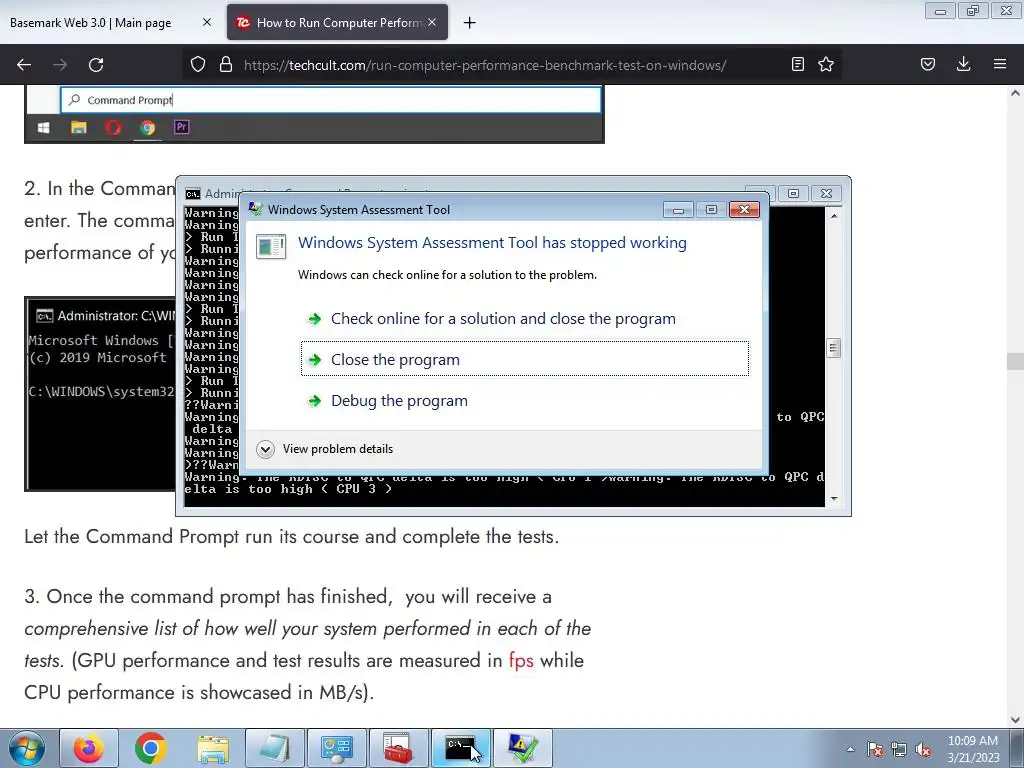Check online for a solution and close program

(503, 319)
